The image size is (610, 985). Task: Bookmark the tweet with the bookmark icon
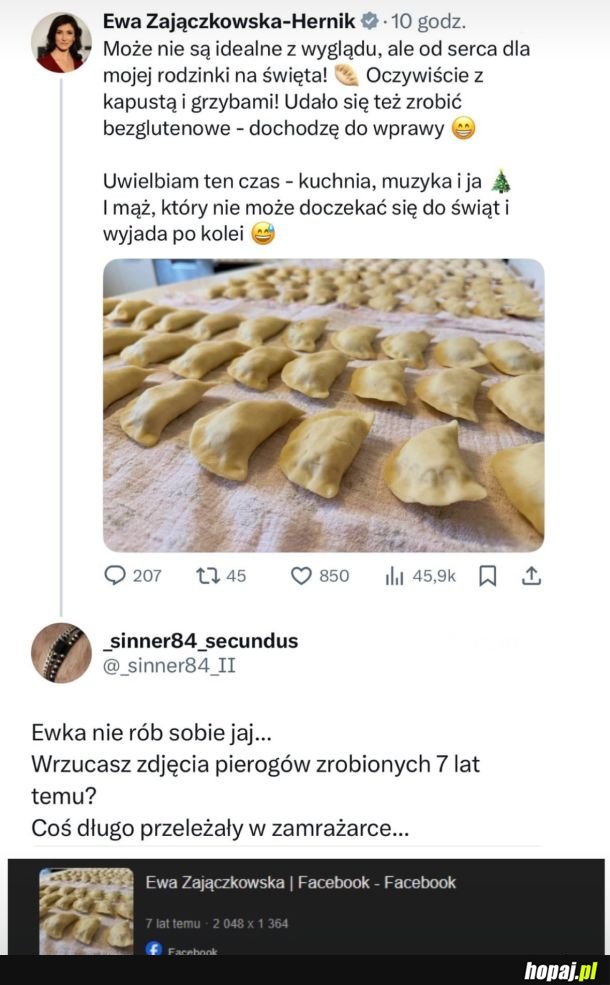pyautogui.click(x=487, y=575)
